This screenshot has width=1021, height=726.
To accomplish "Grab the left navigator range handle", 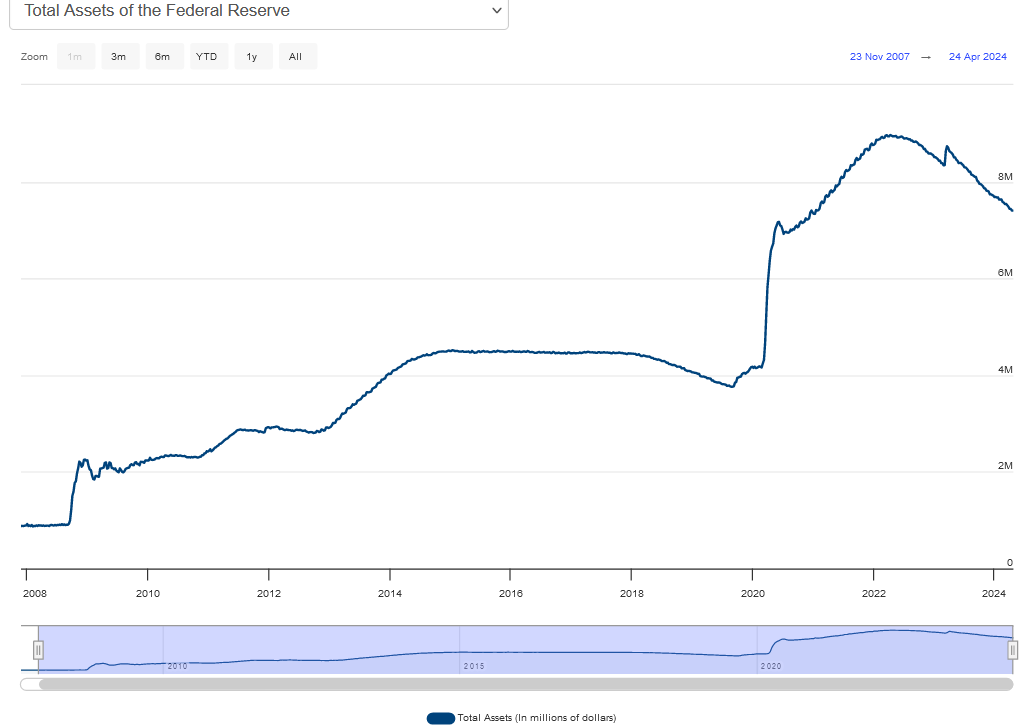I will tap(38, 650).
